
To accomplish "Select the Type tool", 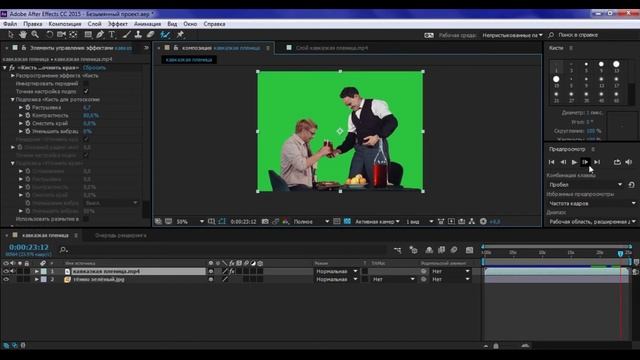I will click(111, 35).
